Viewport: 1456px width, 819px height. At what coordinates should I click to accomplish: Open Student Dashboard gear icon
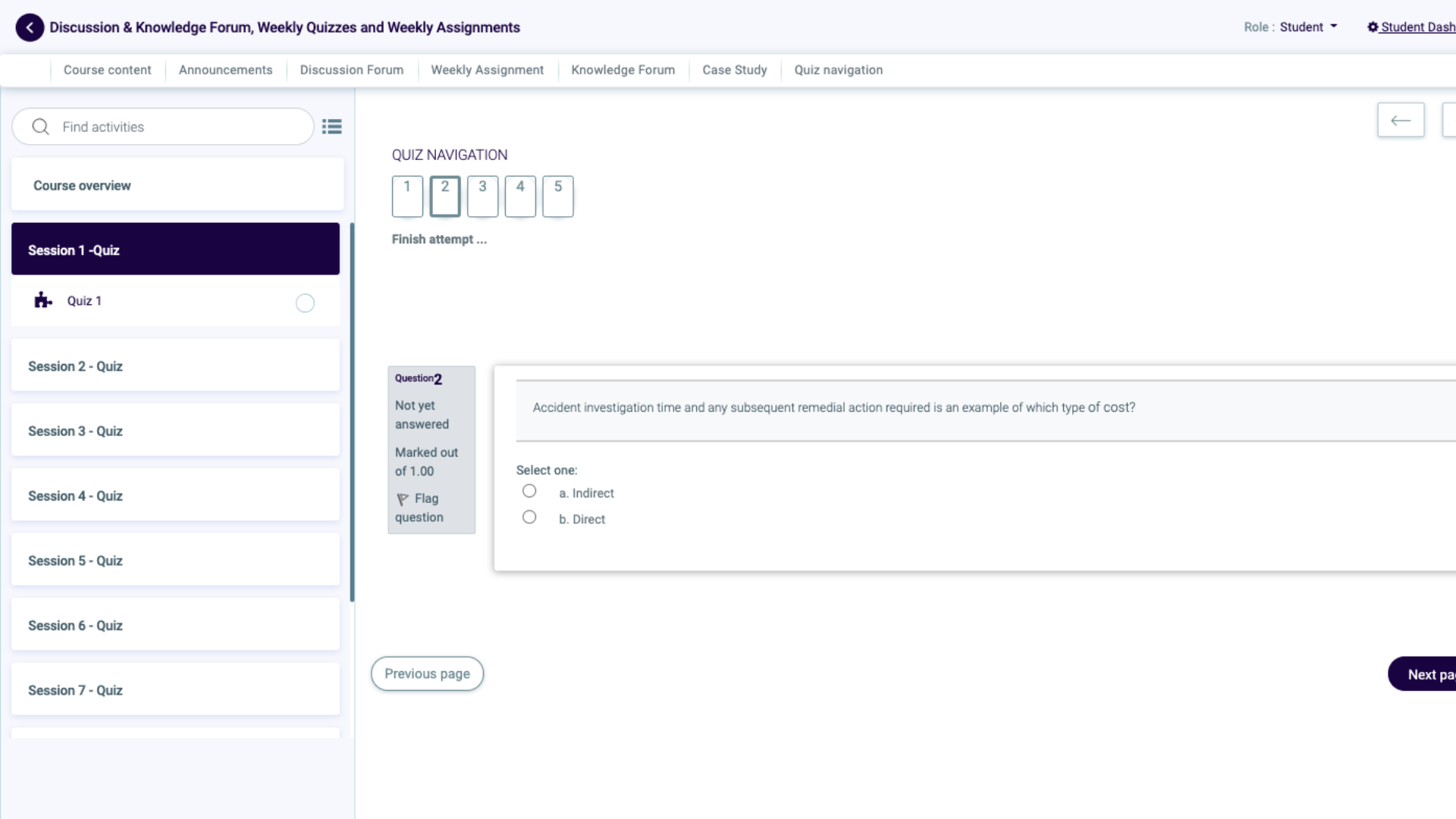1373,27
